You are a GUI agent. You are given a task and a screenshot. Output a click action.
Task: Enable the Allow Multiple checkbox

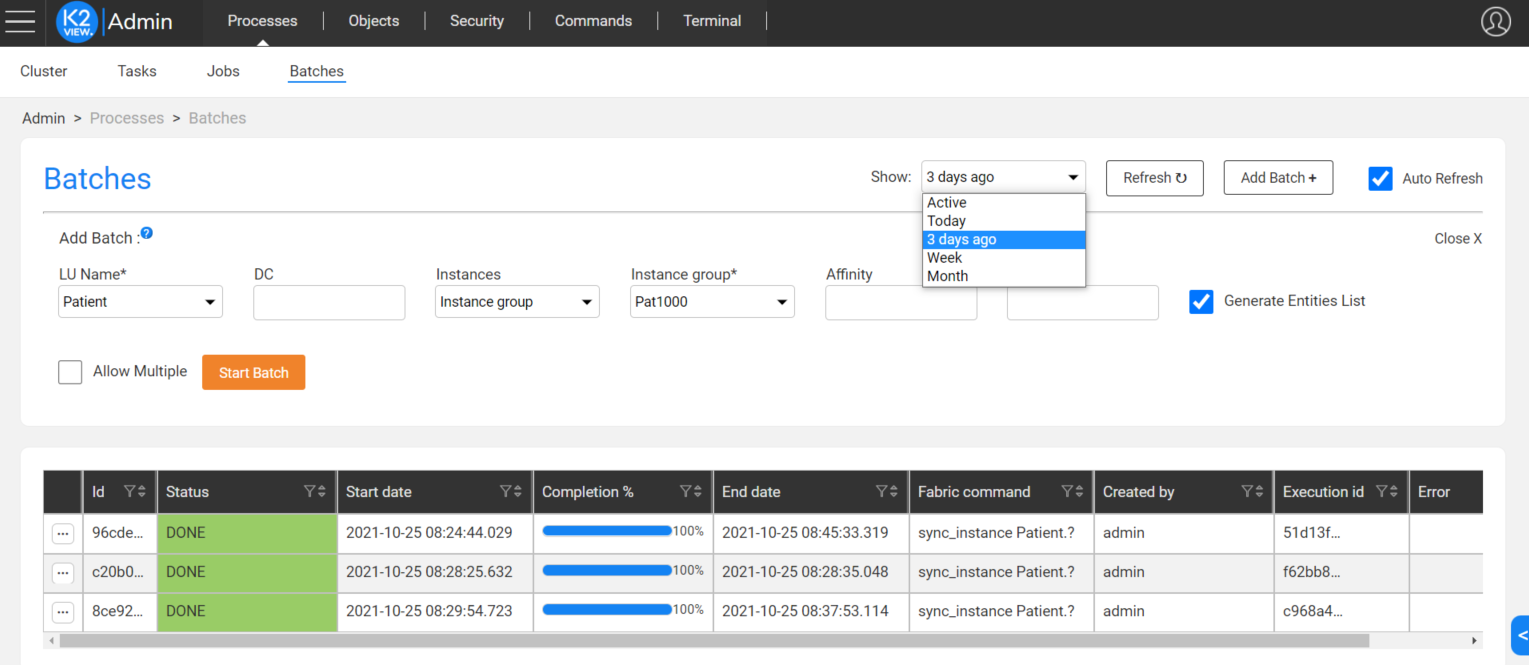70,372
